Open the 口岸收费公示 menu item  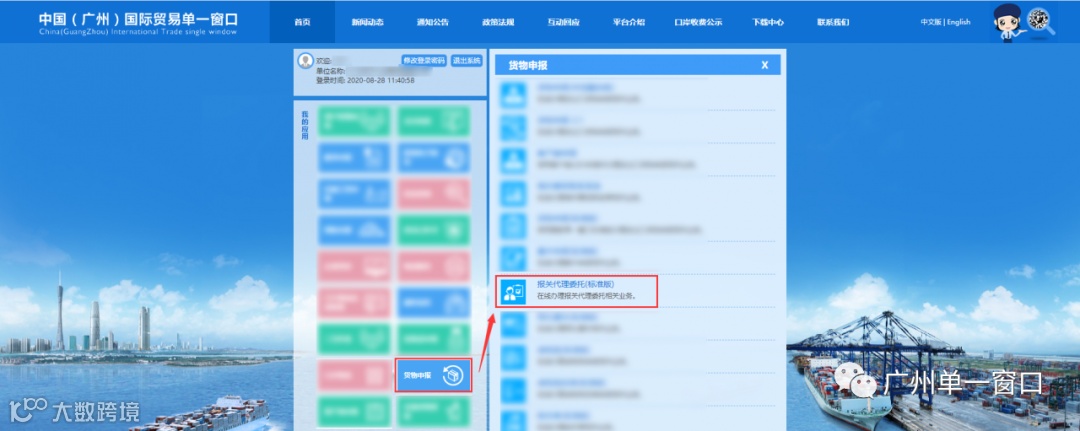[x=698, y=22]
